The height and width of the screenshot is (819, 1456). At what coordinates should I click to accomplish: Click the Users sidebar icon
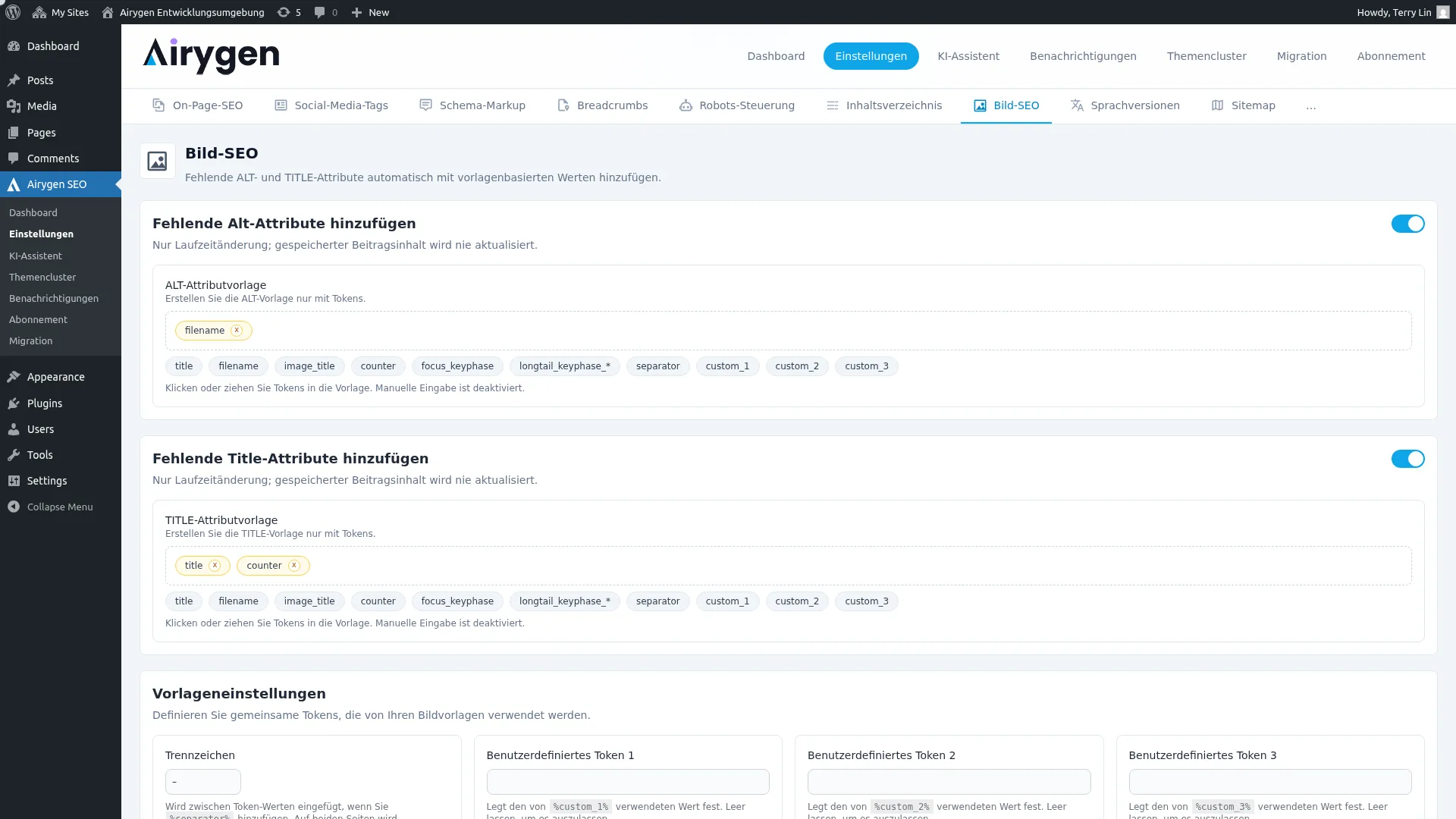click(14, 429)
